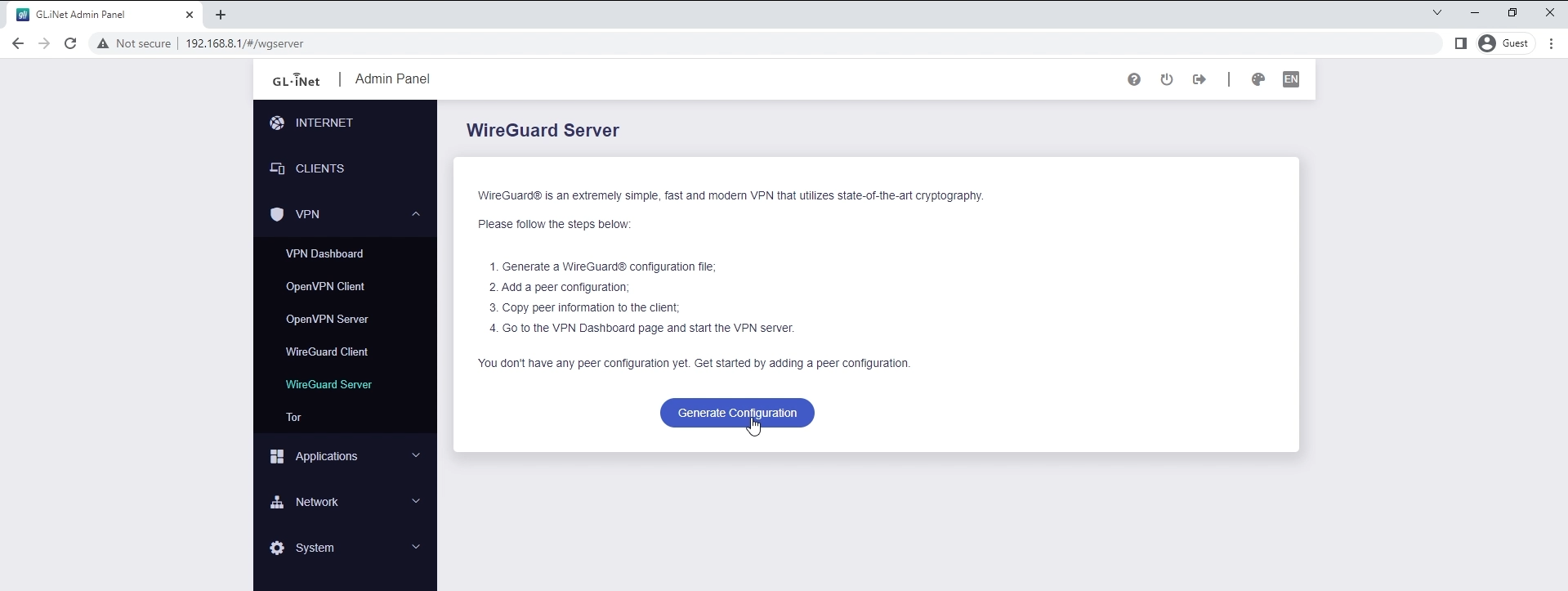1568x591 pixels.
Task: Click the GL.iNet logo
Action: pos(296,79)
